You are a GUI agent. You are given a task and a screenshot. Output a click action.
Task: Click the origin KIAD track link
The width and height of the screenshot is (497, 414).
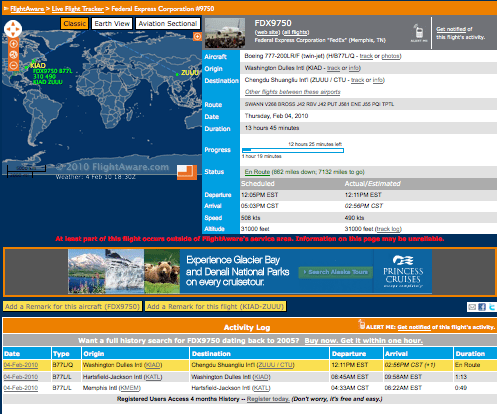pyautogui.click(x=333, y=68)
